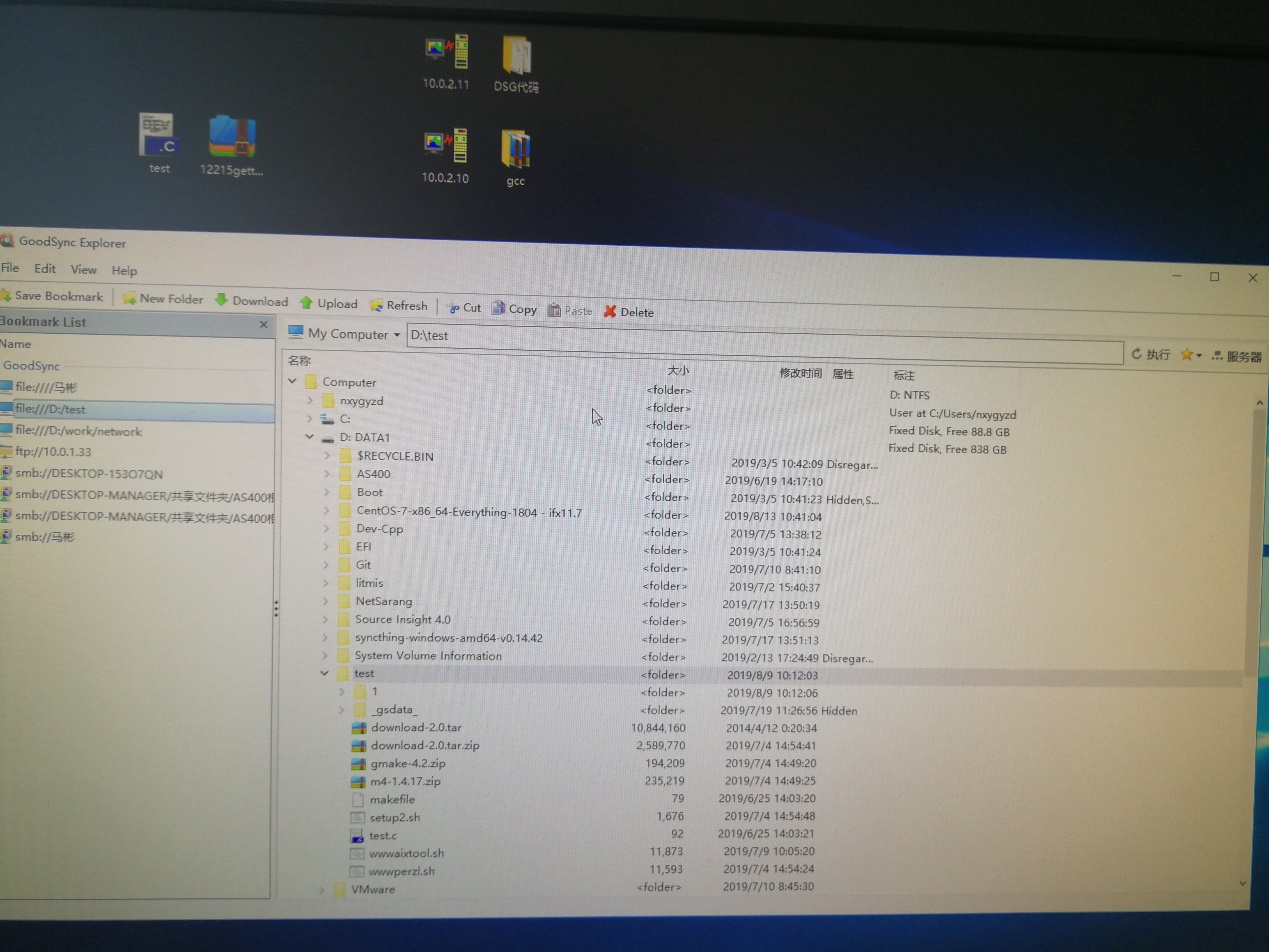Select the System Volume Information folder

[x=428, y=656]
